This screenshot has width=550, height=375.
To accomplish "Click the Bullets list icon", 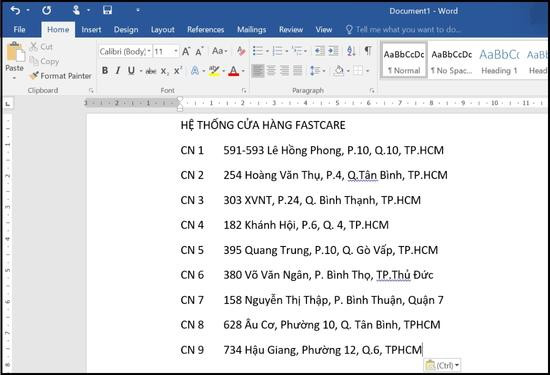I will [x=258, y=51].
